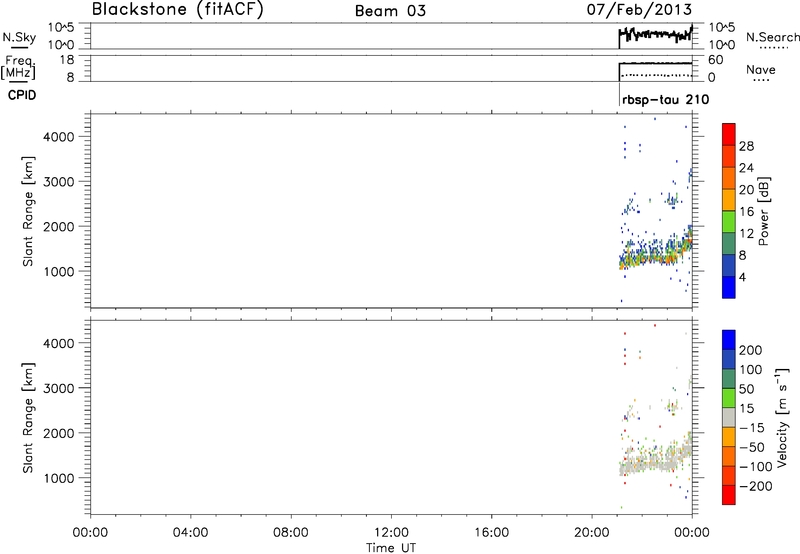Click the "60" Nave axis tick value
Screen dimensions: 800x554
(x=716, y=60)
